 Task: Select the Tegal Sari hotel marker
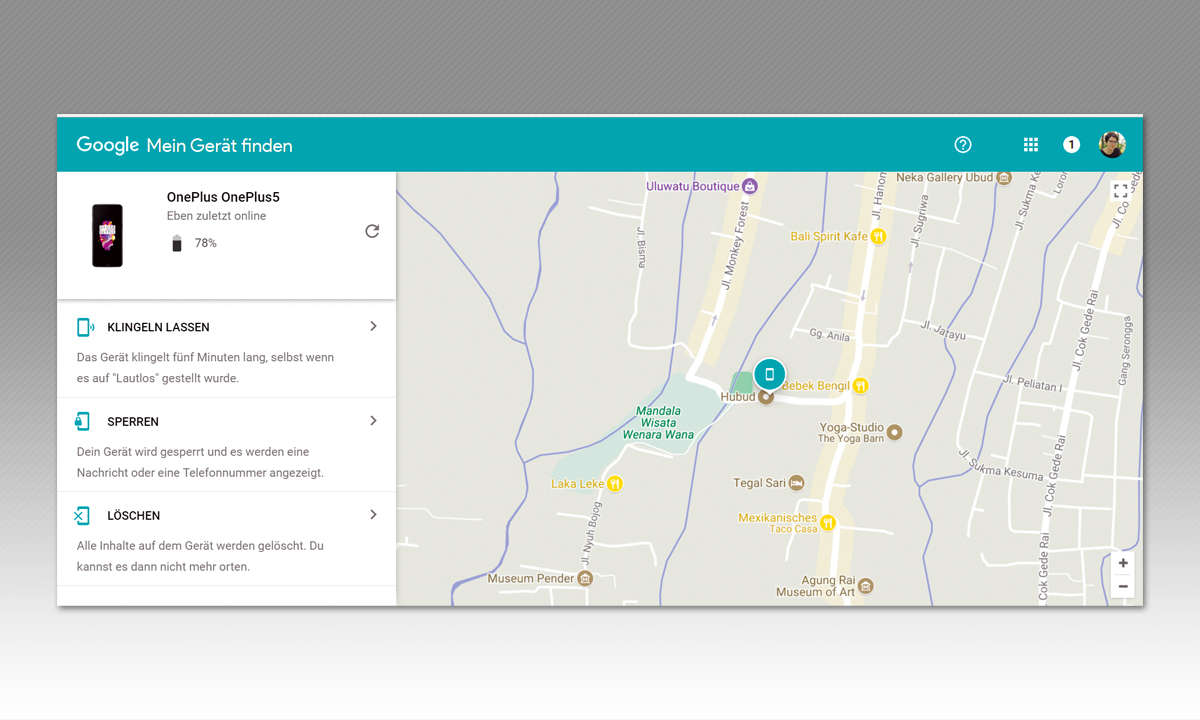pyautogui.click(x=796, y=483)
